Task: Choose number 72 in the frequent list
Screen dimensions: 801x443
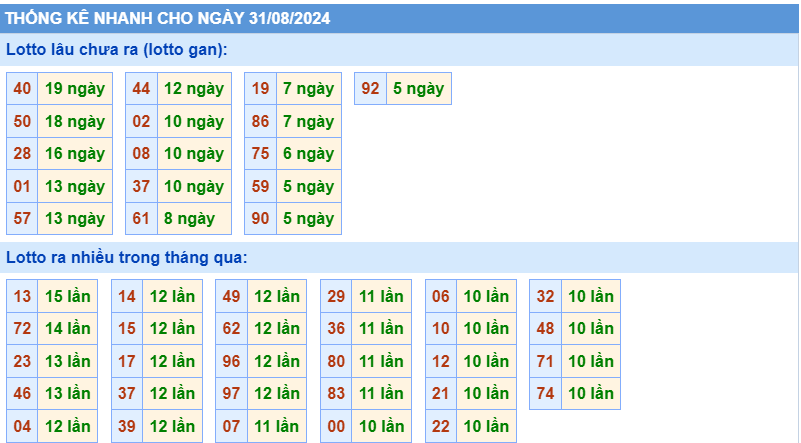Action: [x=22, y=328]
